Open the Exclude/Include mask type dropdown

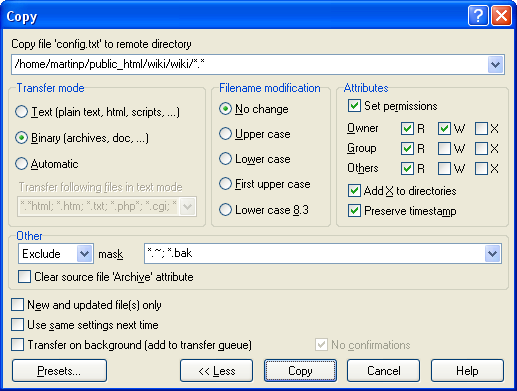point(84,254)
